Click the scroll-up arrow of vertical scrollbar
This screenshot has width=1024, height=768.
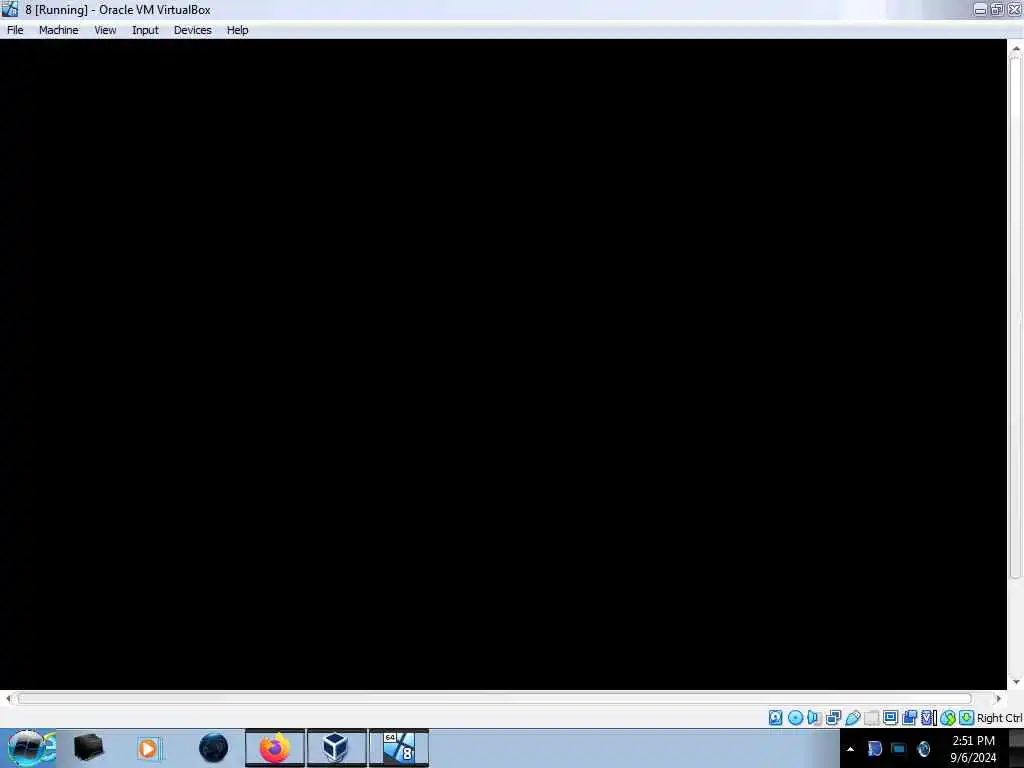click(x=1016, y=48)
